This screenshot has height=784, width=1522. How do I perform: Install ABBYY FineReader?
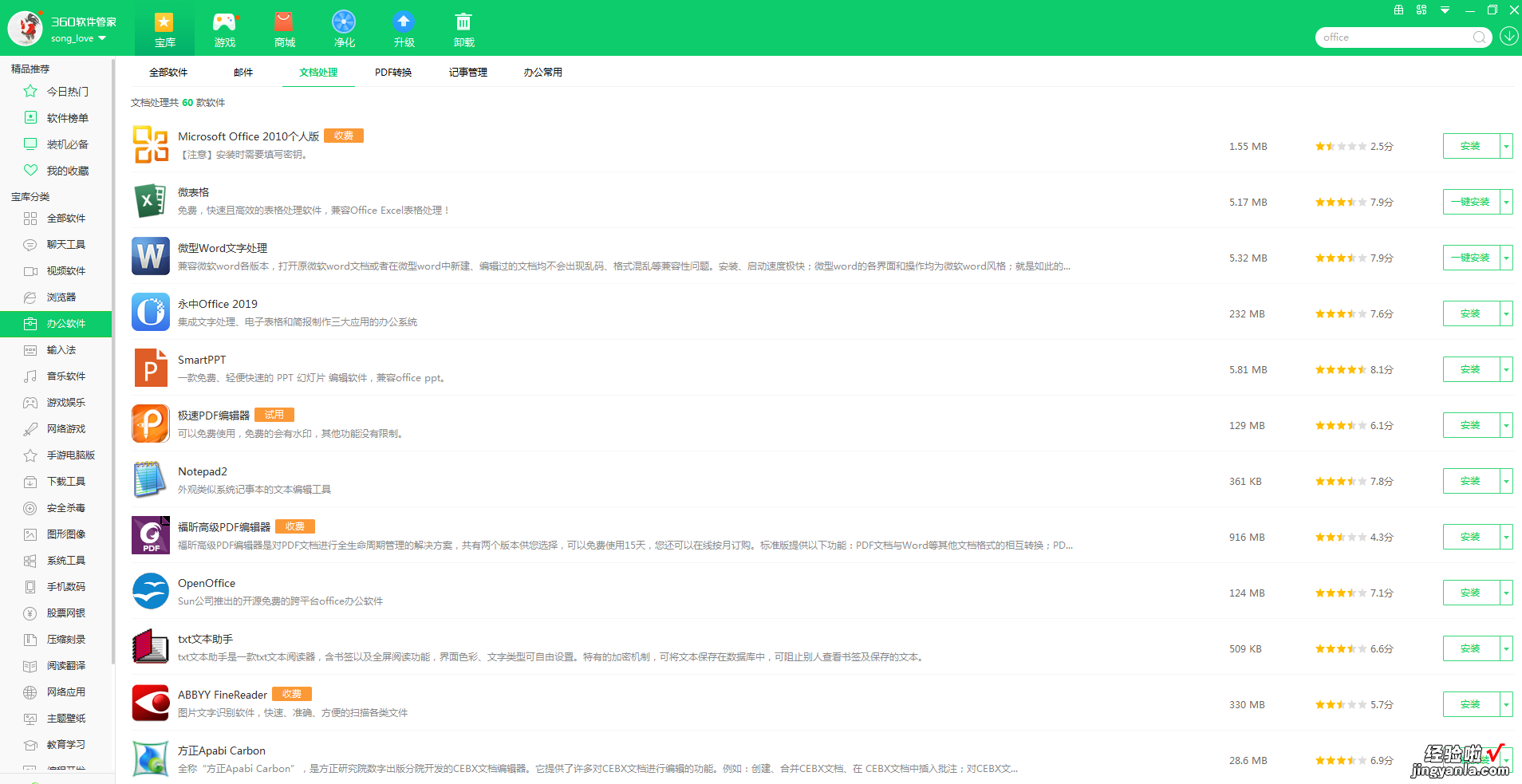click(x=1471, y=704)
